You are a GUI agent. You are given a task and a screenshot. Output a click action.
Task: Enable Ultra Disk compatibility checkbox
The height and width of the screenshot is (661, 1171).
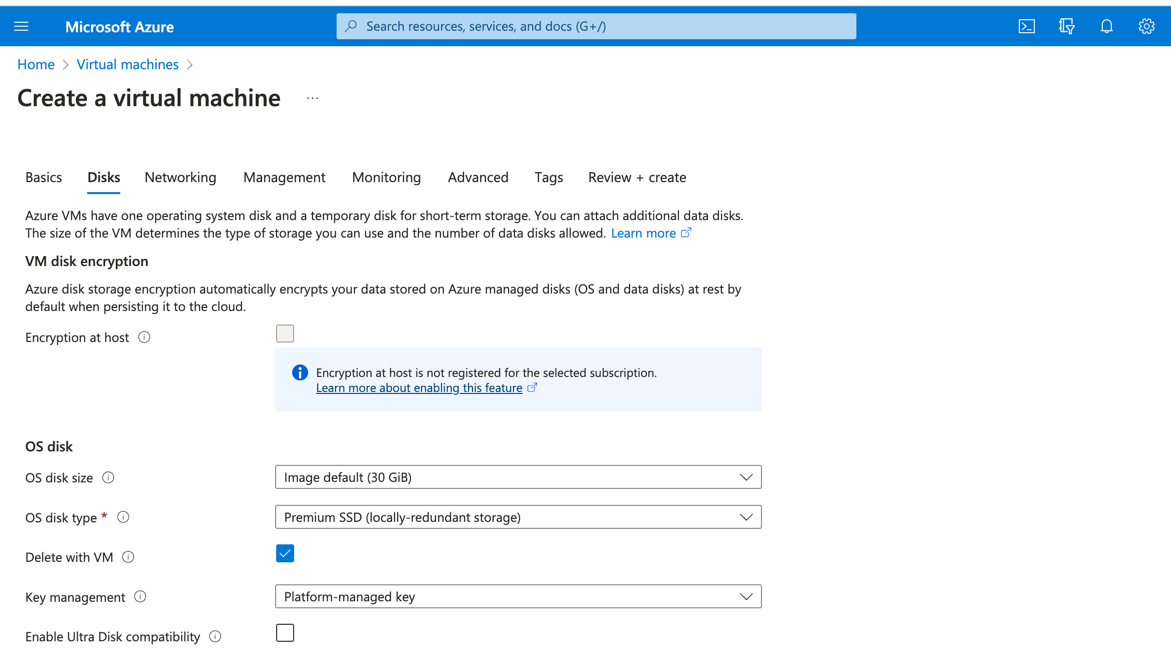(x=285, y=633)
